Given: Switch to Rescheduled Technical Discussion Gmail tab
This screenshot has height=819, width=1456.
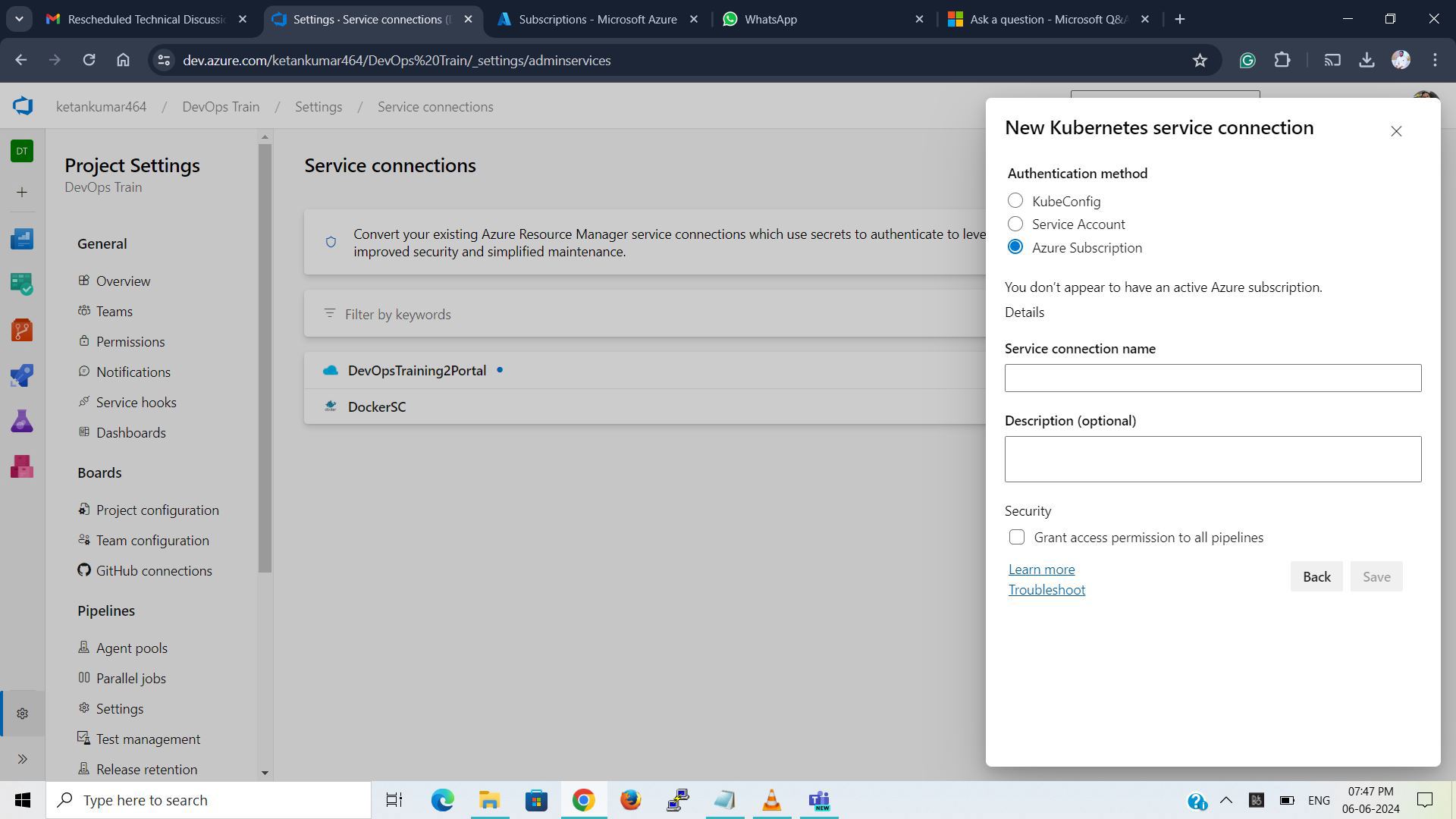Looking at the screenshot, I should (x=146, y=19).
